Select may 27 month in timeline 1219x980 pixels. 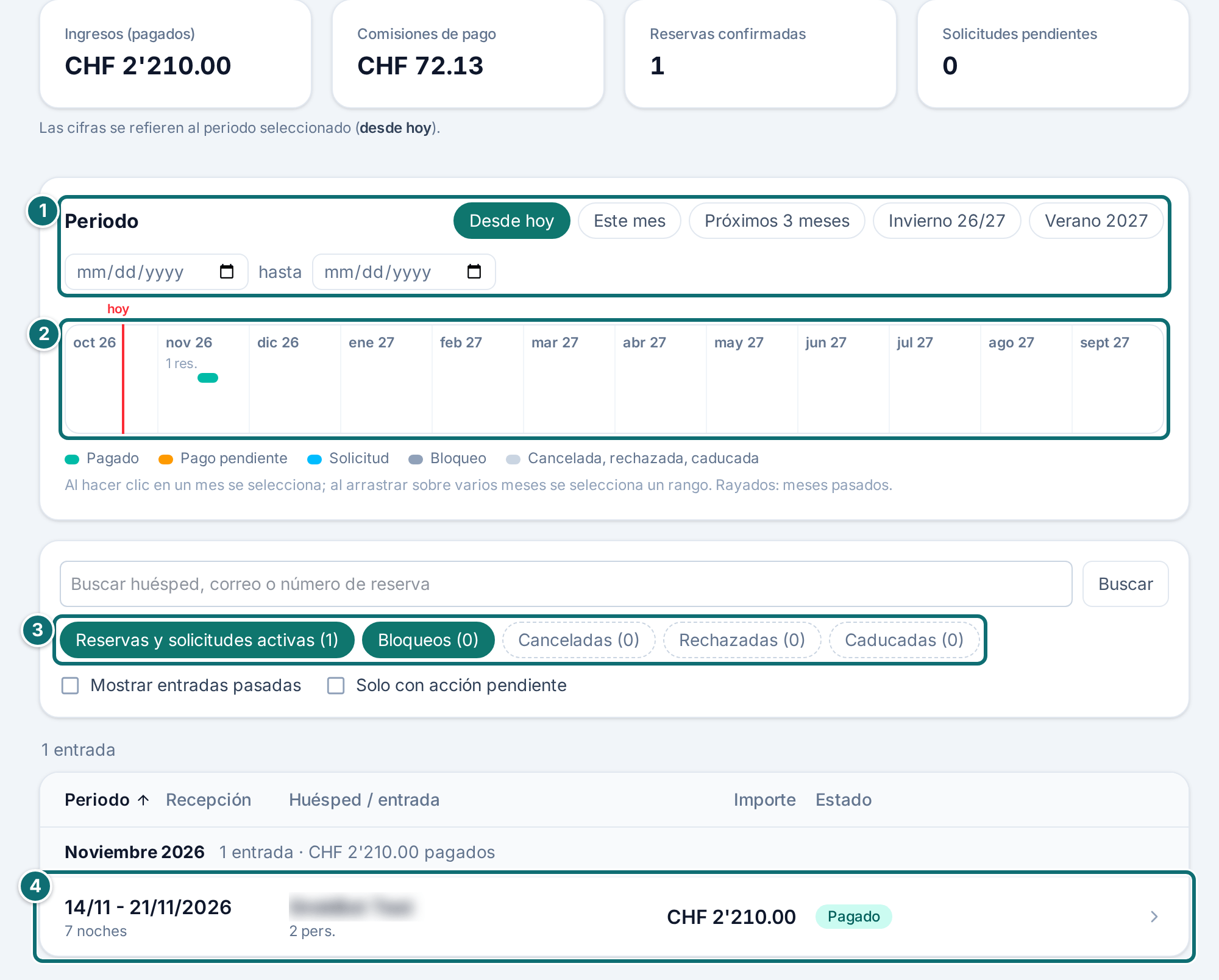[752, 379]
